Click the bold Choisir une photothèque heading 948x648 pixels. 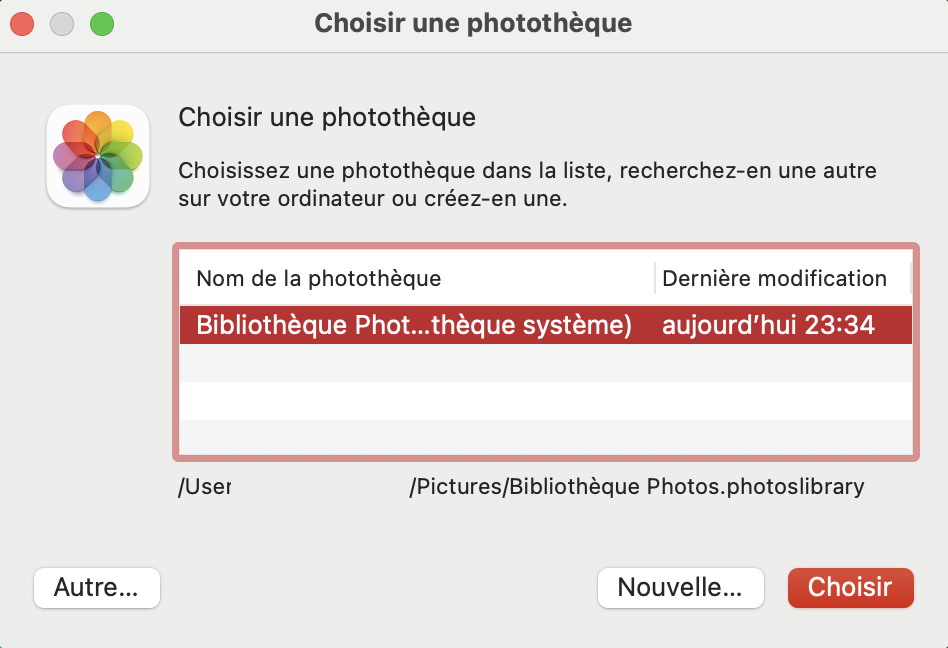coord(326,118)
